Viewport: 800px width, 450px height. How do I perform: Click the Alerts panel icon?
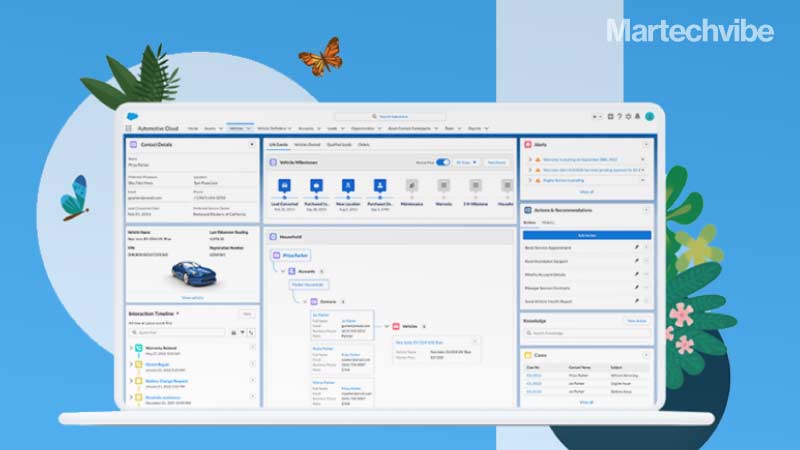point(528,145)
